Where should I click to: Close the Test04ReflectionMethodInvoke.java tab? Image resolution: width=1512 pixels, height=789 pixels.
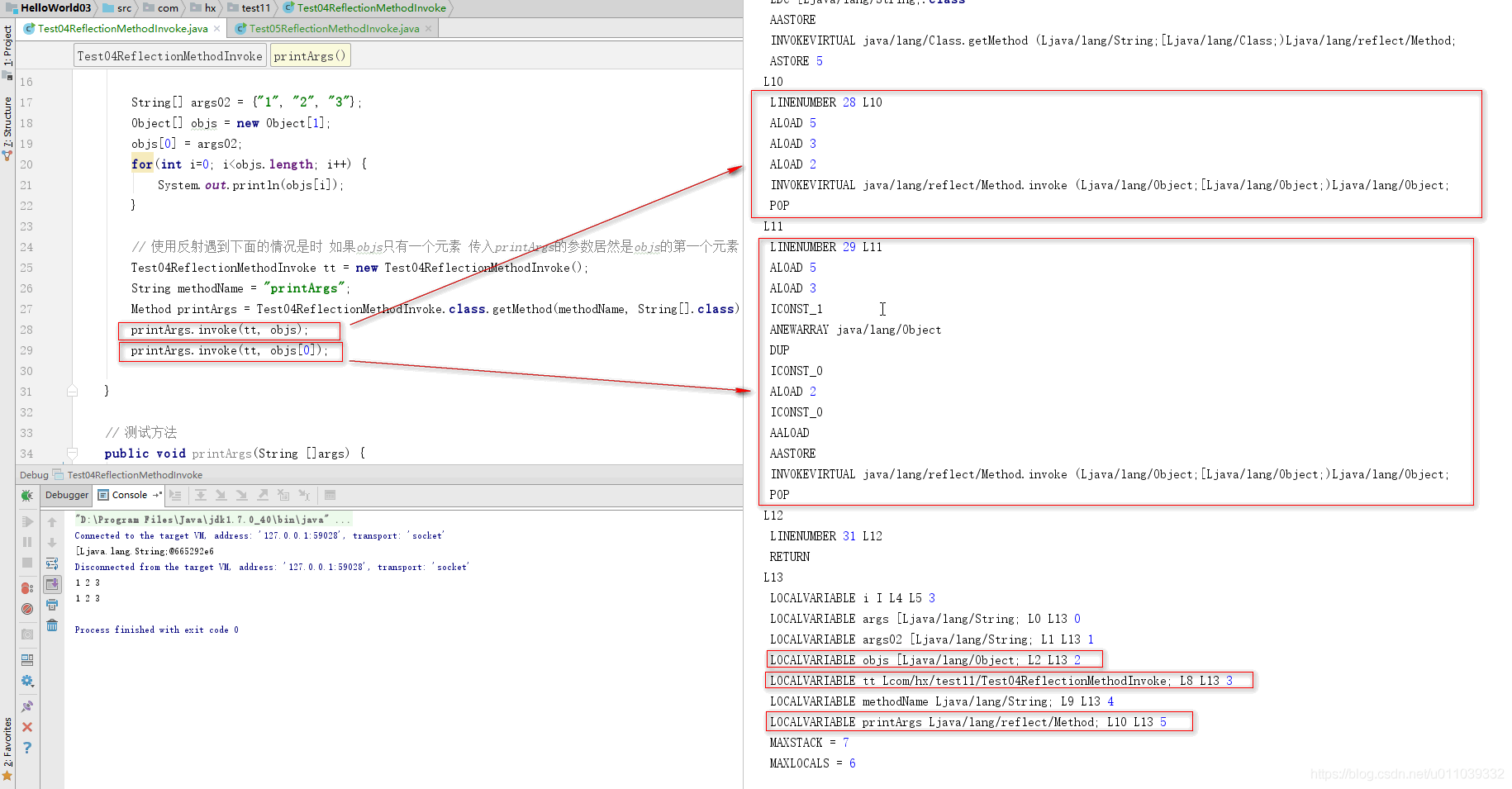(x=217, y=28)
